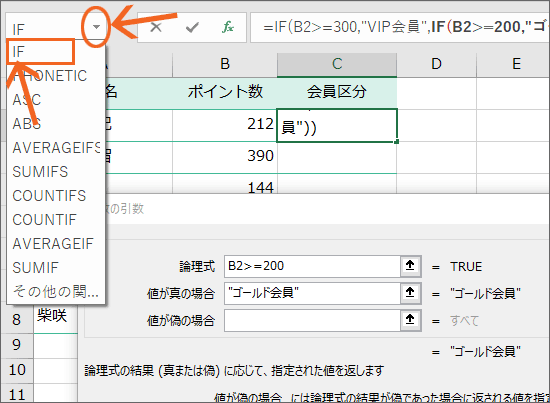Select row 8 header
Screen dimensions: 550x403
(16, 320)
